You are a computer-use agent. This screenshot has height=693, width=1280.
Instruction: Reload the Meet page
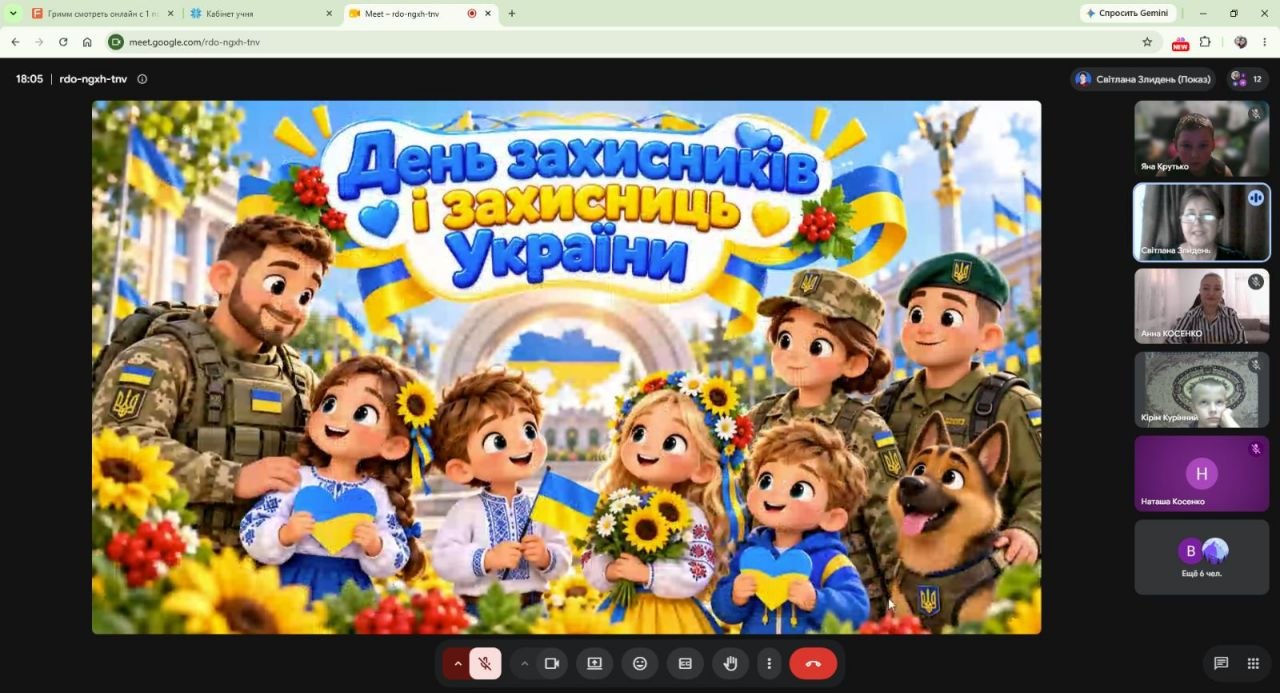(63, 42)
